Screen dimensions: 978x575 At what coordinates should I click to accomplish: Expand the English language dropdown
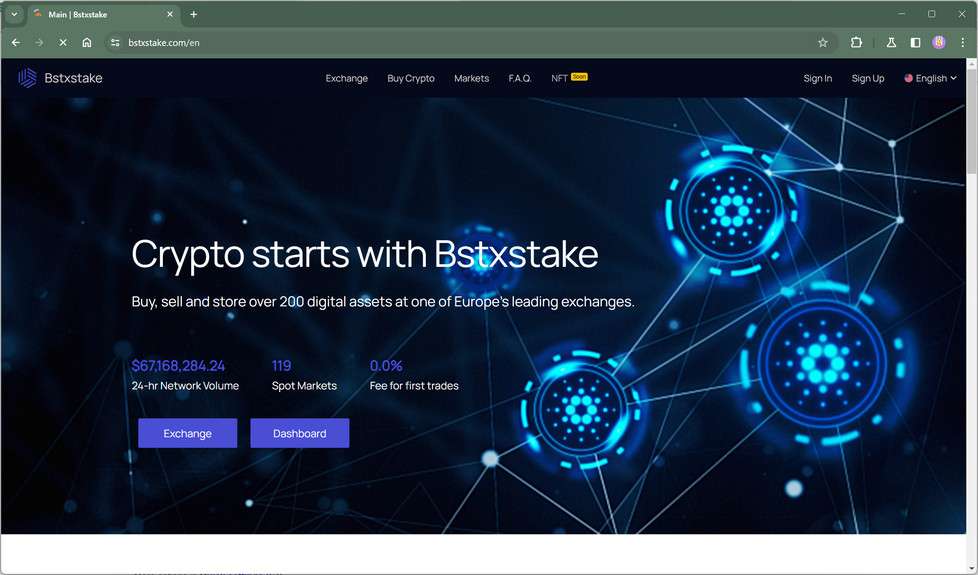click(x=930, y=78)
